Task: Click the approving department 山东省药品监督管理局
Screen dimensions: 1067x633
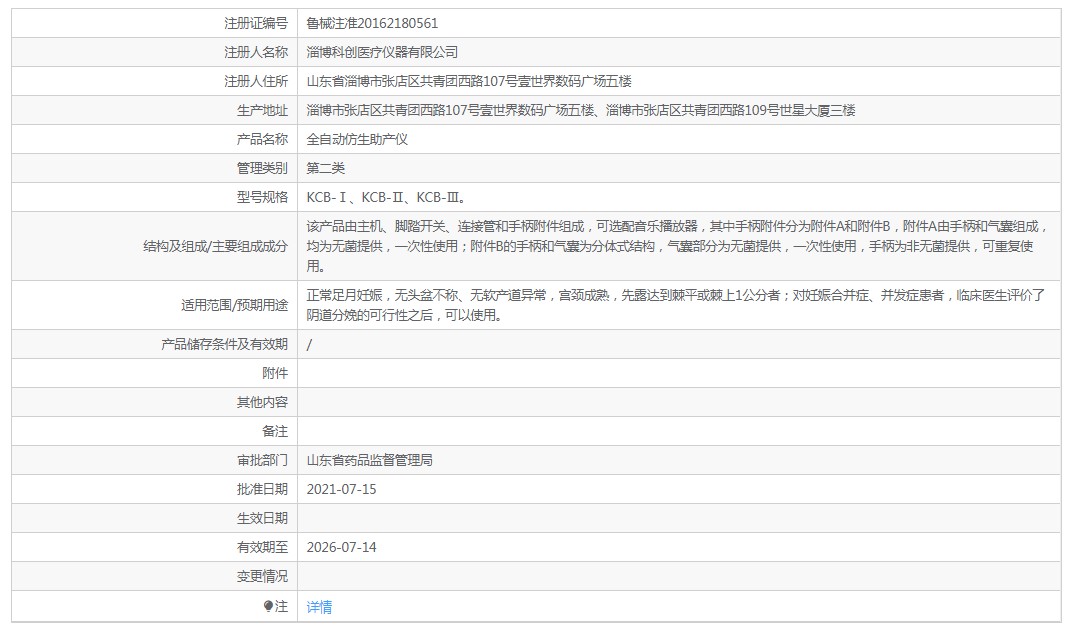Action: coord(370,460)
